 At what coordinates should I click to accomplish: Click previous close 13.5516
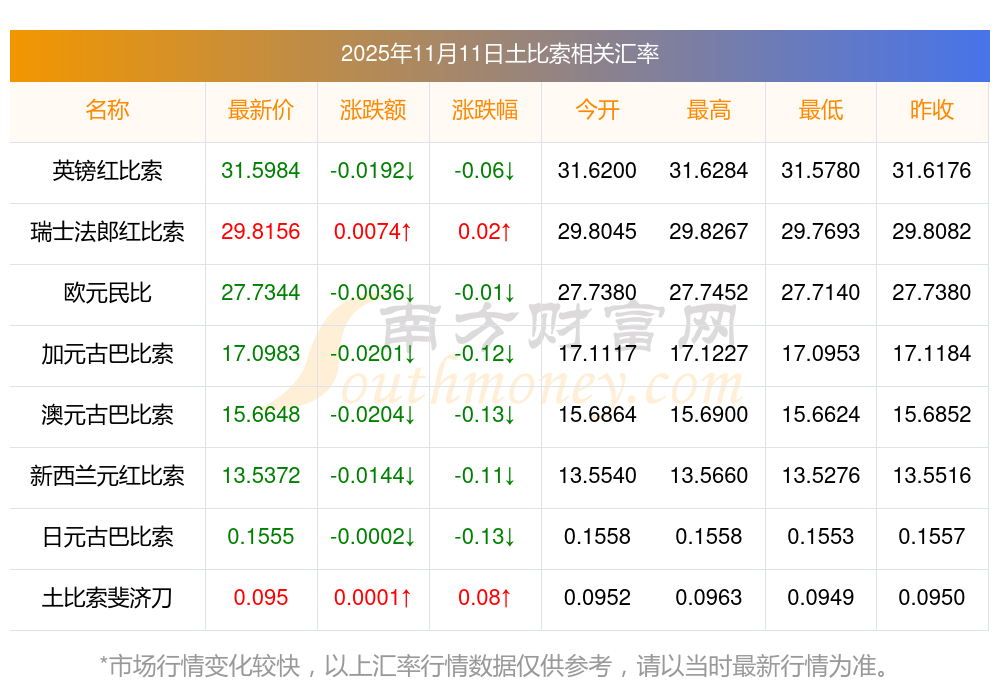(932, 476)
